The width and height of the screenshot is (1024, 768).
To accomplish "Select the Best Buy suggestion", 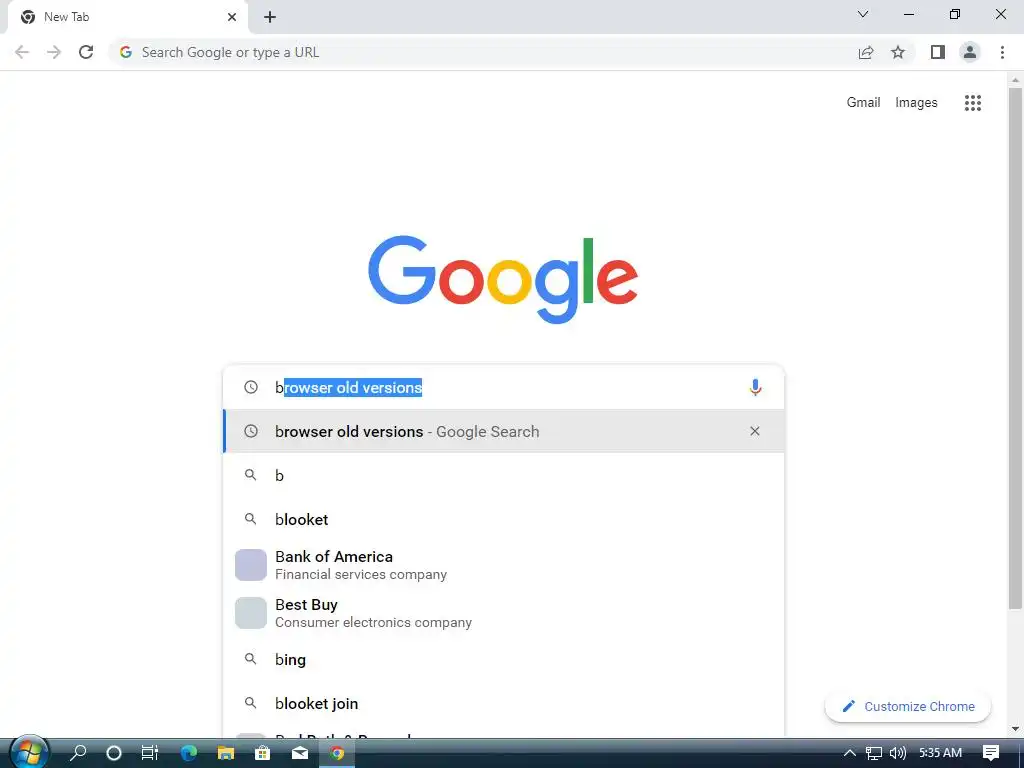I will (504, 613).
